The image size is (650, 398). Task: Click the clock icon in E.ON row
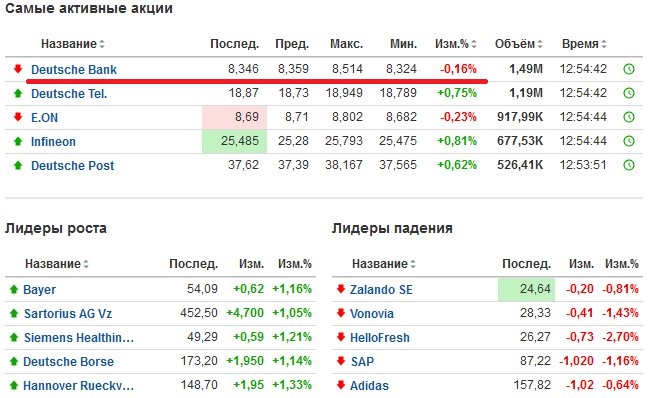(629, 117)
